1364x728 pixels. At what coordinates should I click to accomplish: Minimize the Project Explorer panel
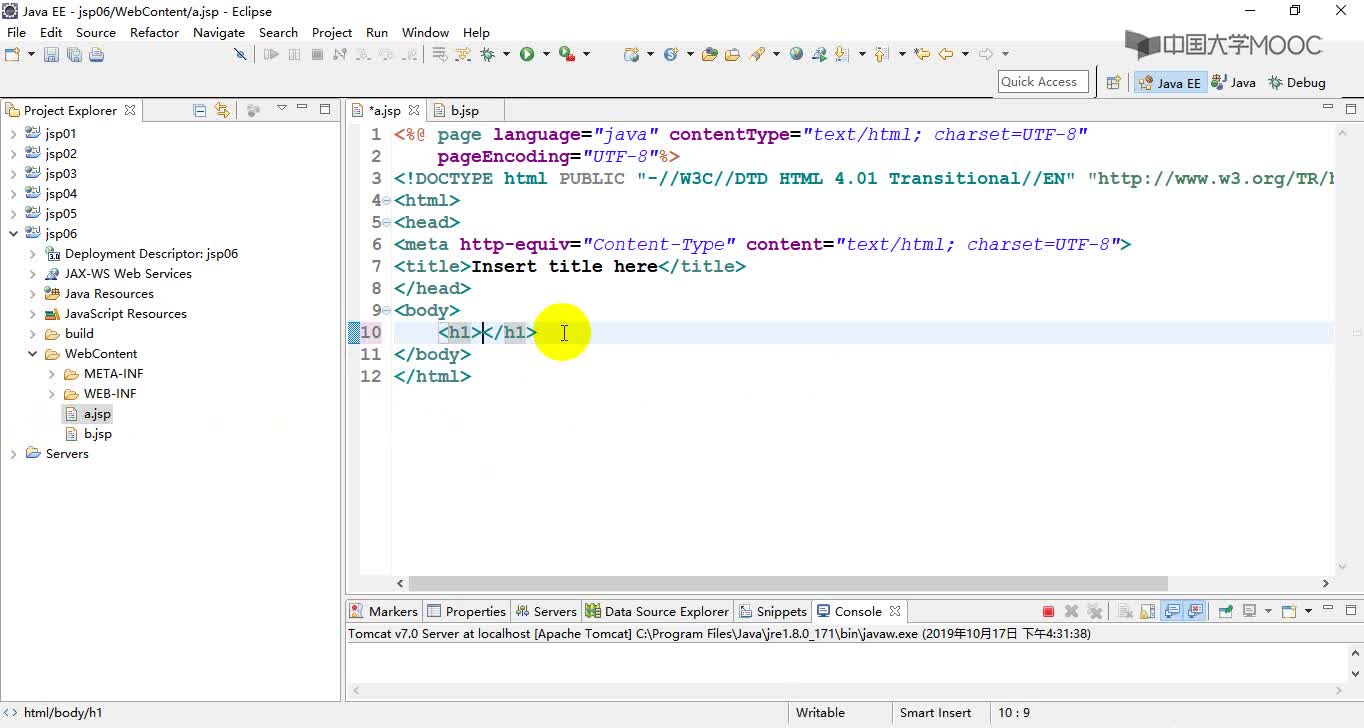click(303, 108)
